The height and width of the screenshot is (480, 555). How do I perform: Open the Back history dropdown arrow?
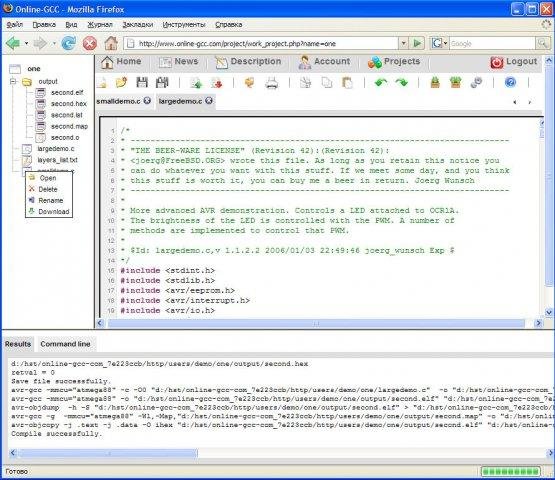[x=27, y=44]
